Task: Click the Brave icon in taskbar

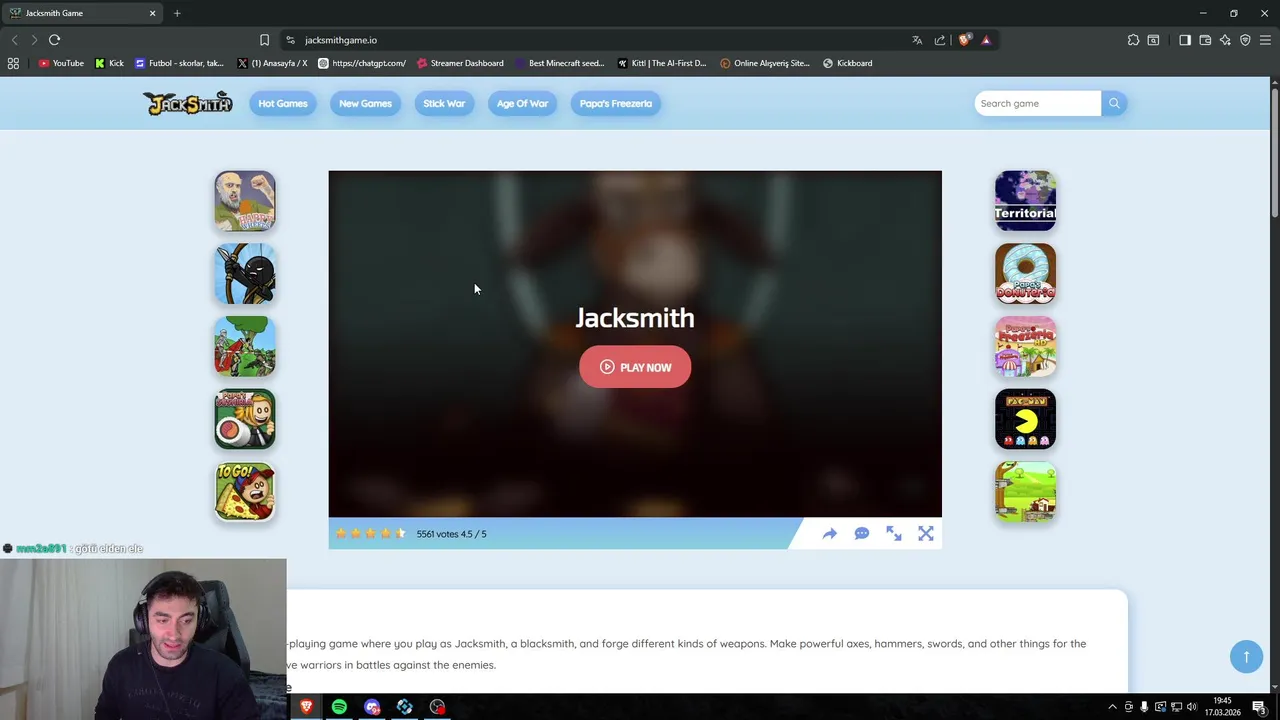Action: click(x=306, y=707)
